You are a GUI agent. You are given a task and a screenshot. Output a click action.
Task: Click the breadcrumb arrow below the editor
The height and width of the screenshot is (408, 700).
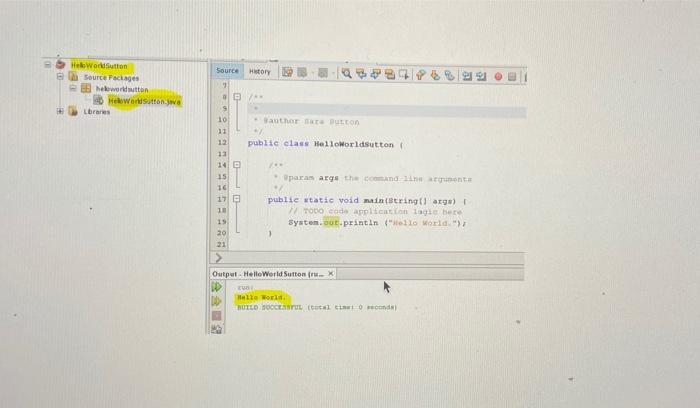point(218,258)
